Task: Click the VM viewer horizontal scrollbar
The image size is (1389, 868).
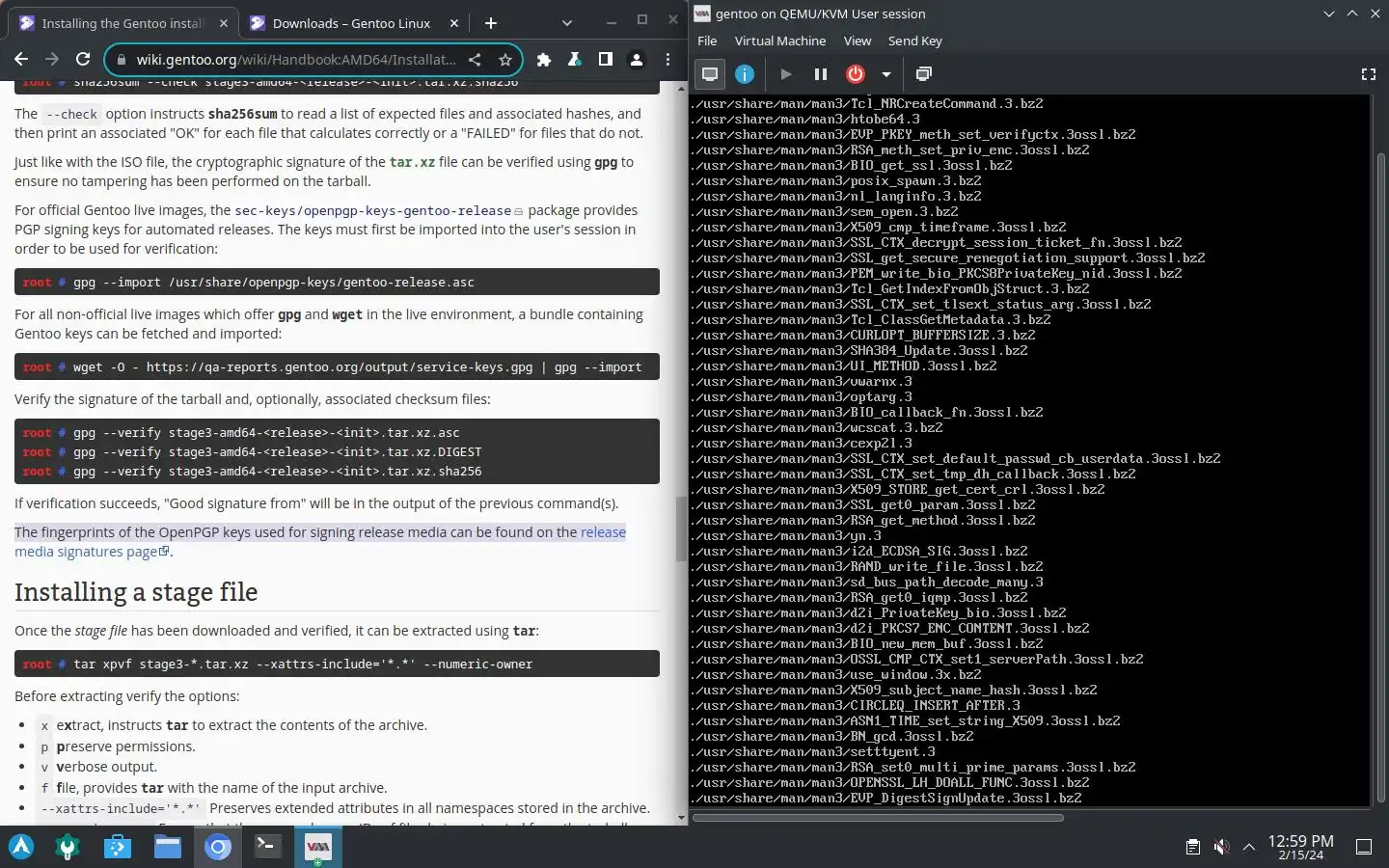Action: click(878, 818)
